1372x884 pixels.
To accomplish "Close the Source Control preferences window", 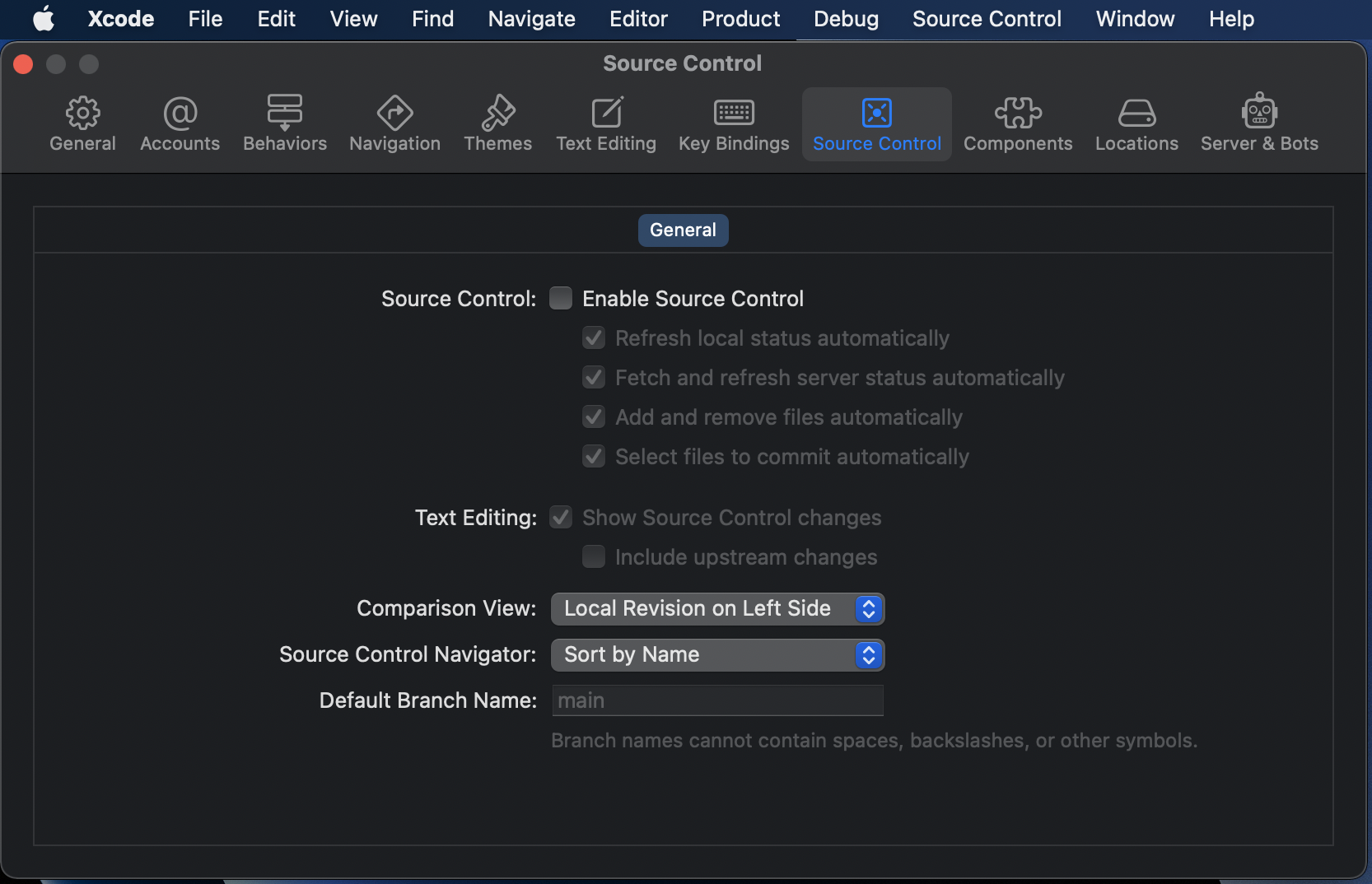I will 23,64.
